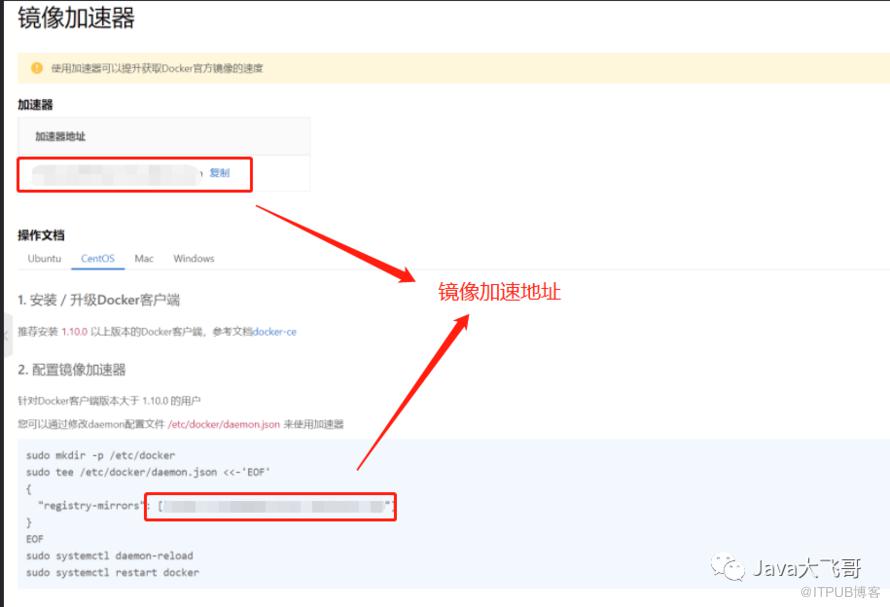Click the sudo mkdir -p /etc/docker line
This screenshot has width=890, height=607.
pos(100,455)
